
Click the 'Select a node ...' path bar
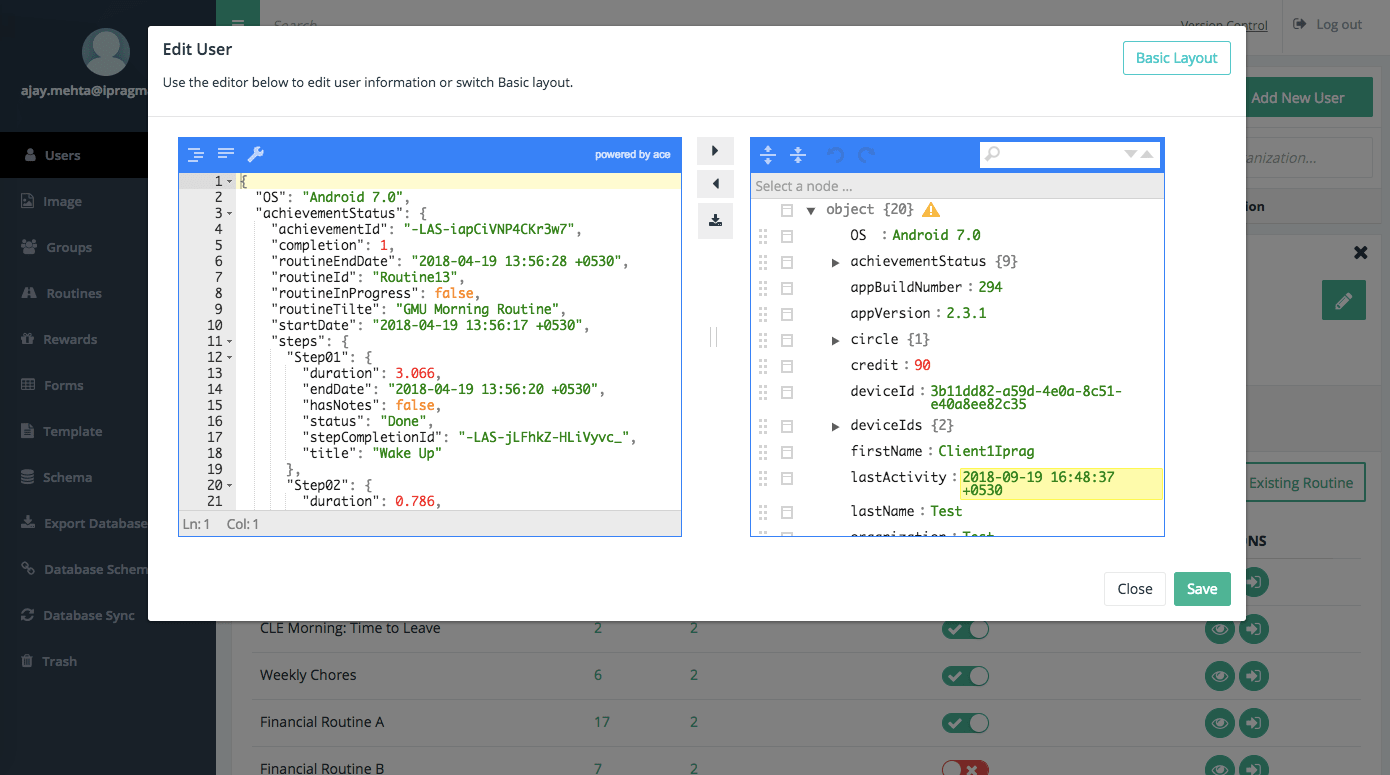coord(957,186)
